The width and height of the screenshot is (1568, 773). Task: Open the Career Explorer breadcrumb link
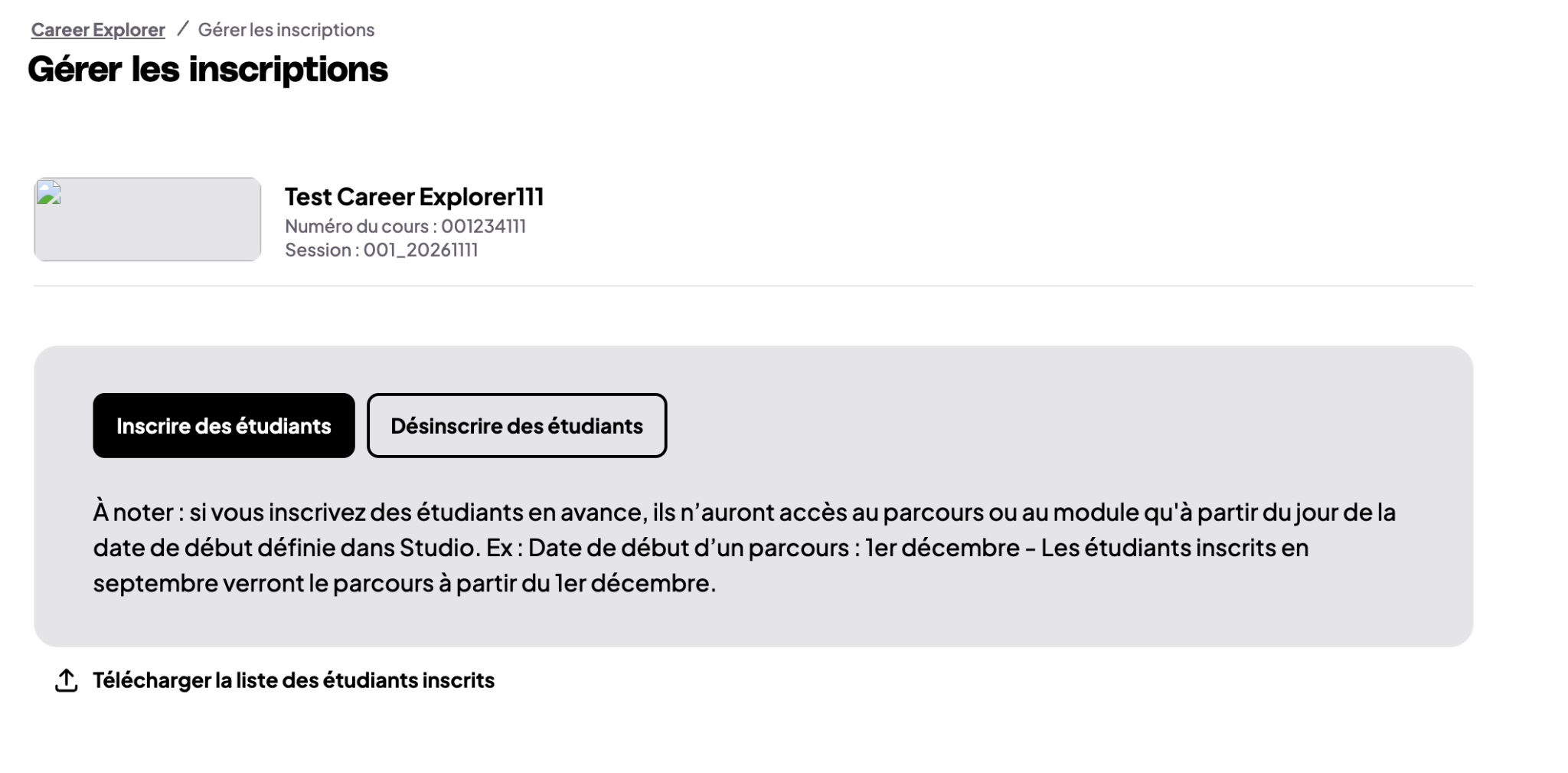(98, 30)
